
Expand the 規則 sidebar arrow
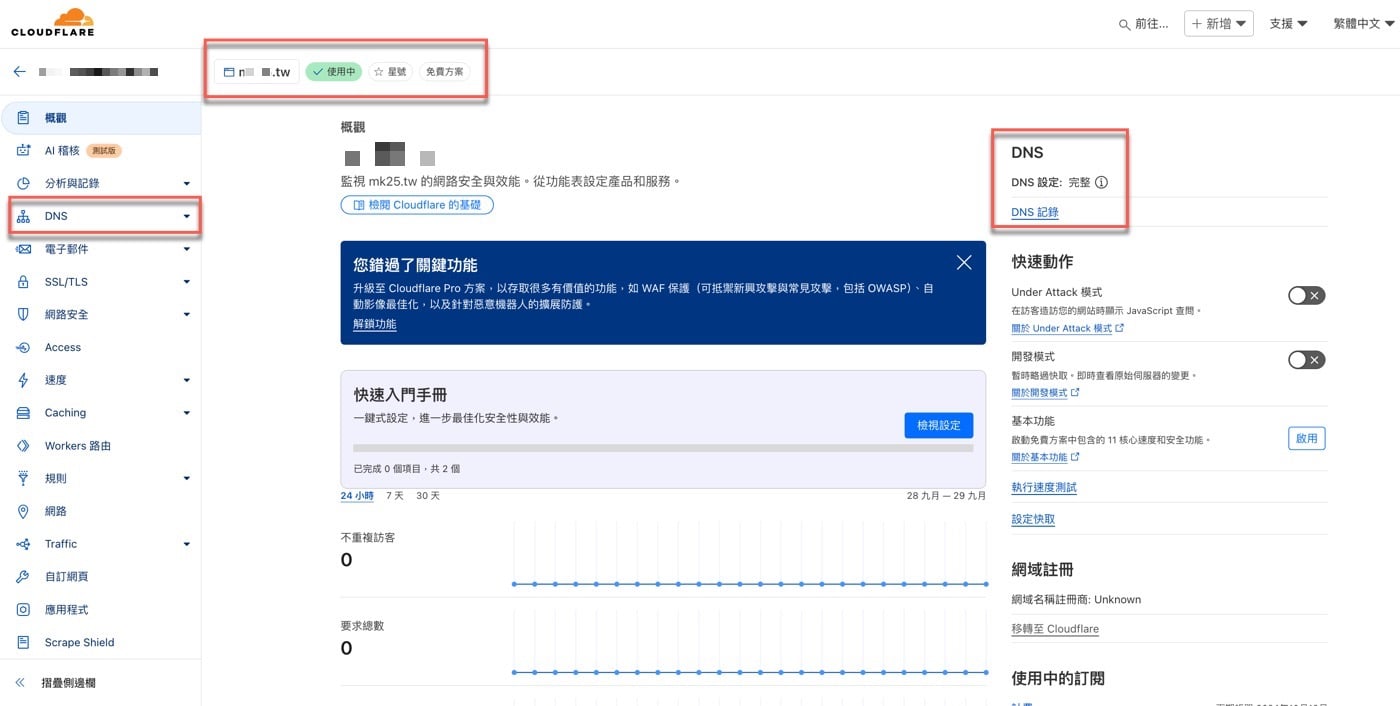point(187,479)
